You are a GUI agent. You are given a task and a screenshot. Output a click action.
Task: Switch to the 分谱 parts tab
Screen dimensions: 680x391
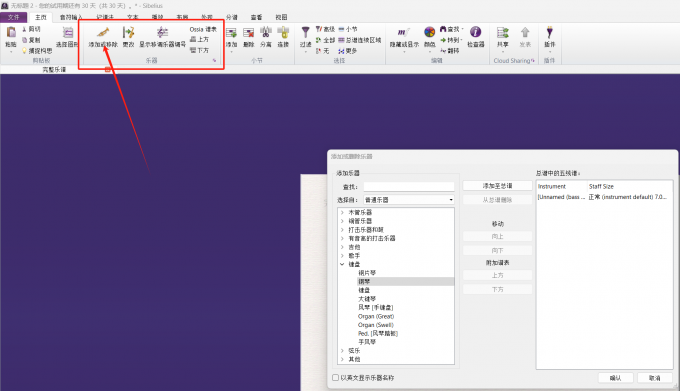232,17
